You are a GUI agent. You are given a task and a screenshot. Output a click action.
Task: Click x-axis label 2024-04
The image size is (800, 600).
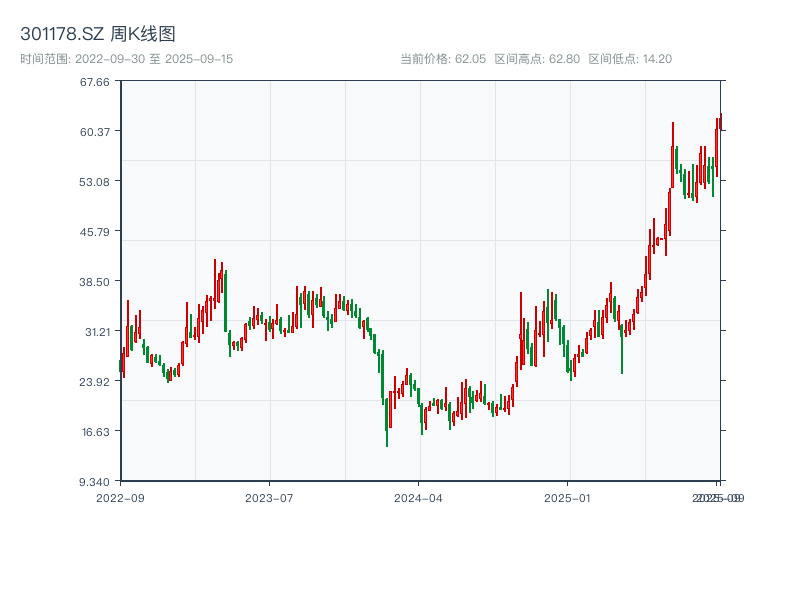click(x=418, y=498)
